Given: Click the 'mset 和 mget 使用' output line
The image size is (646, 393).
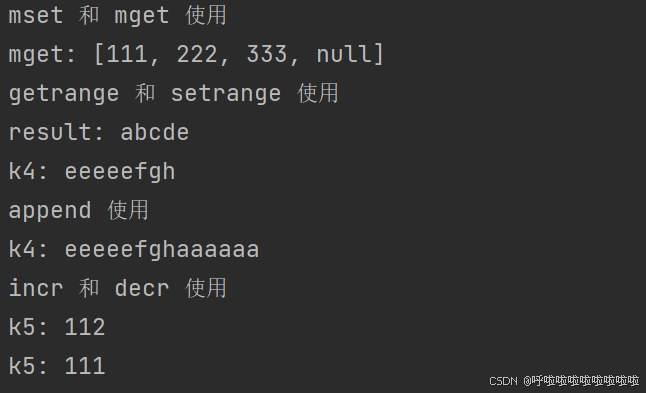Looking at the screenshot, I should click(x=117, y=16).
